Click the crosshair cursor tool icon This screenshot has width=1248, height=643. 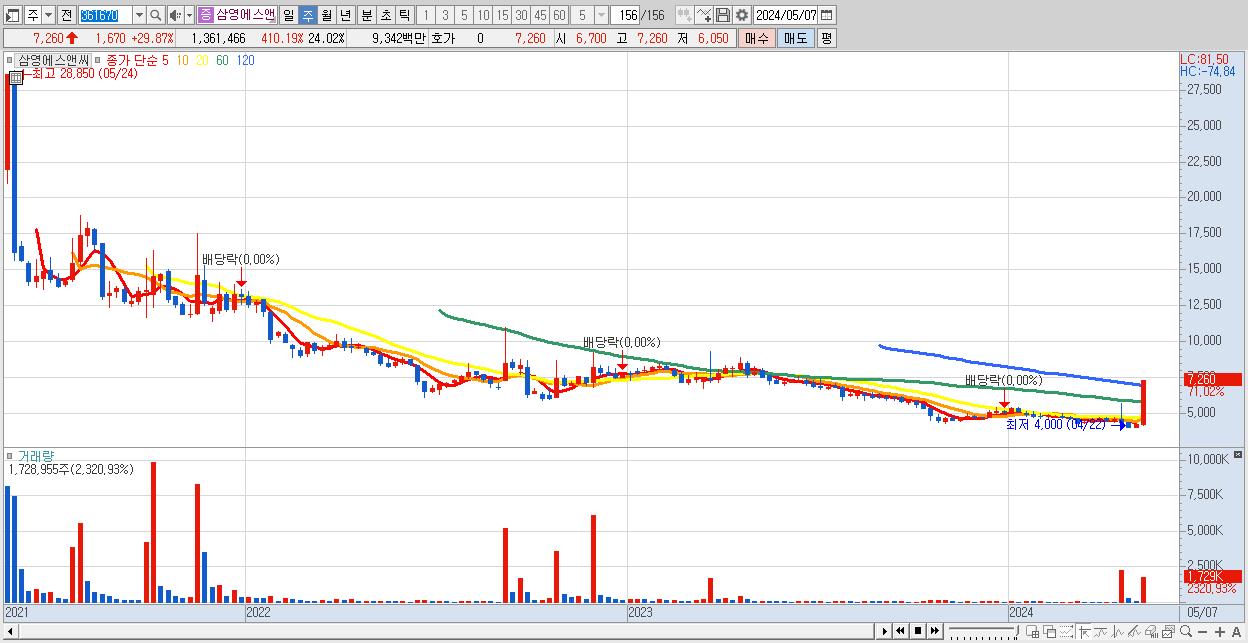click(x=1085, y=631)
